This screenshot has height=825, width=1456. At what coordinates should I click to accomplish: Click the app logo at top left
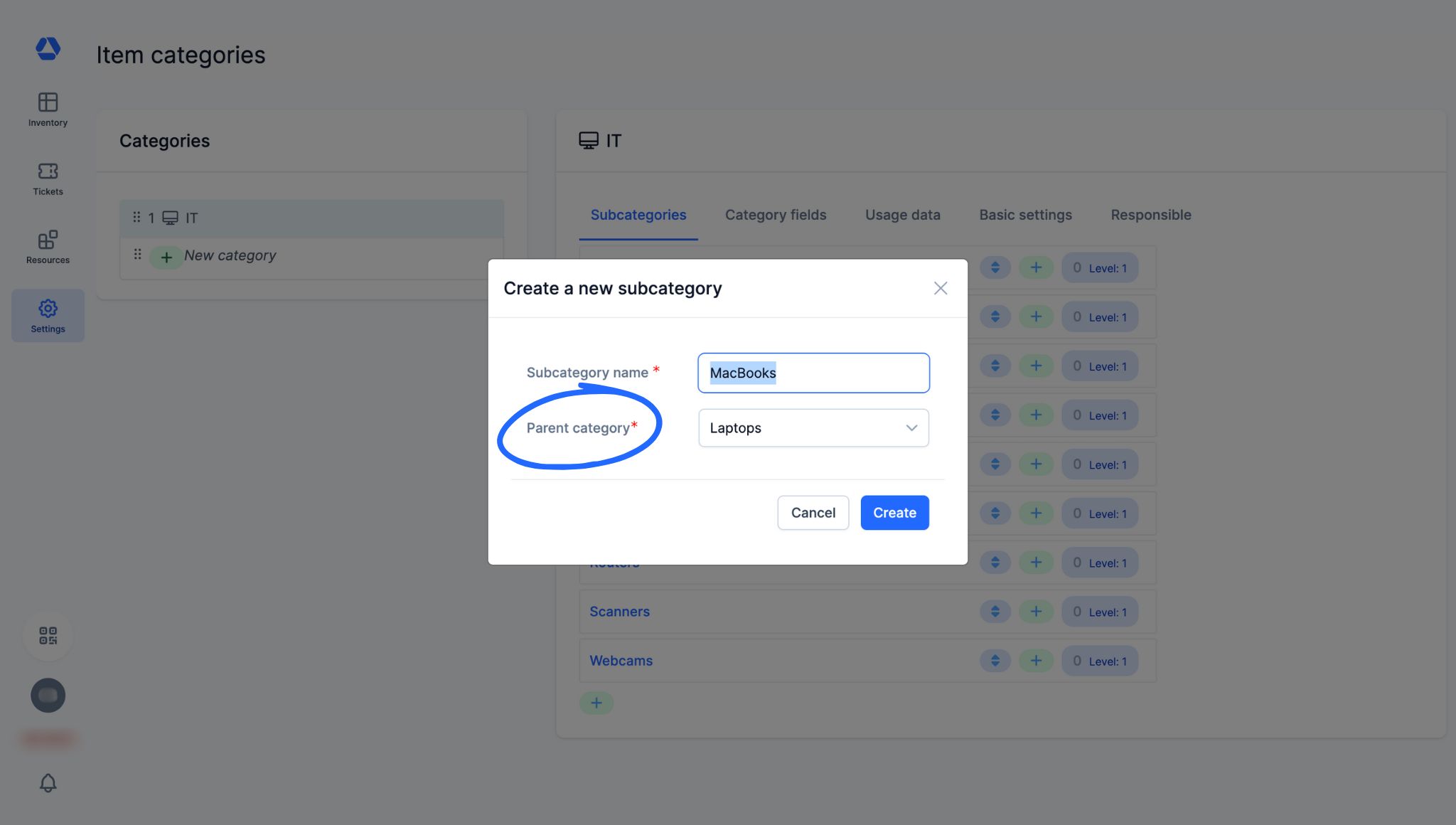pyautogui.click(x=48, y=48)
